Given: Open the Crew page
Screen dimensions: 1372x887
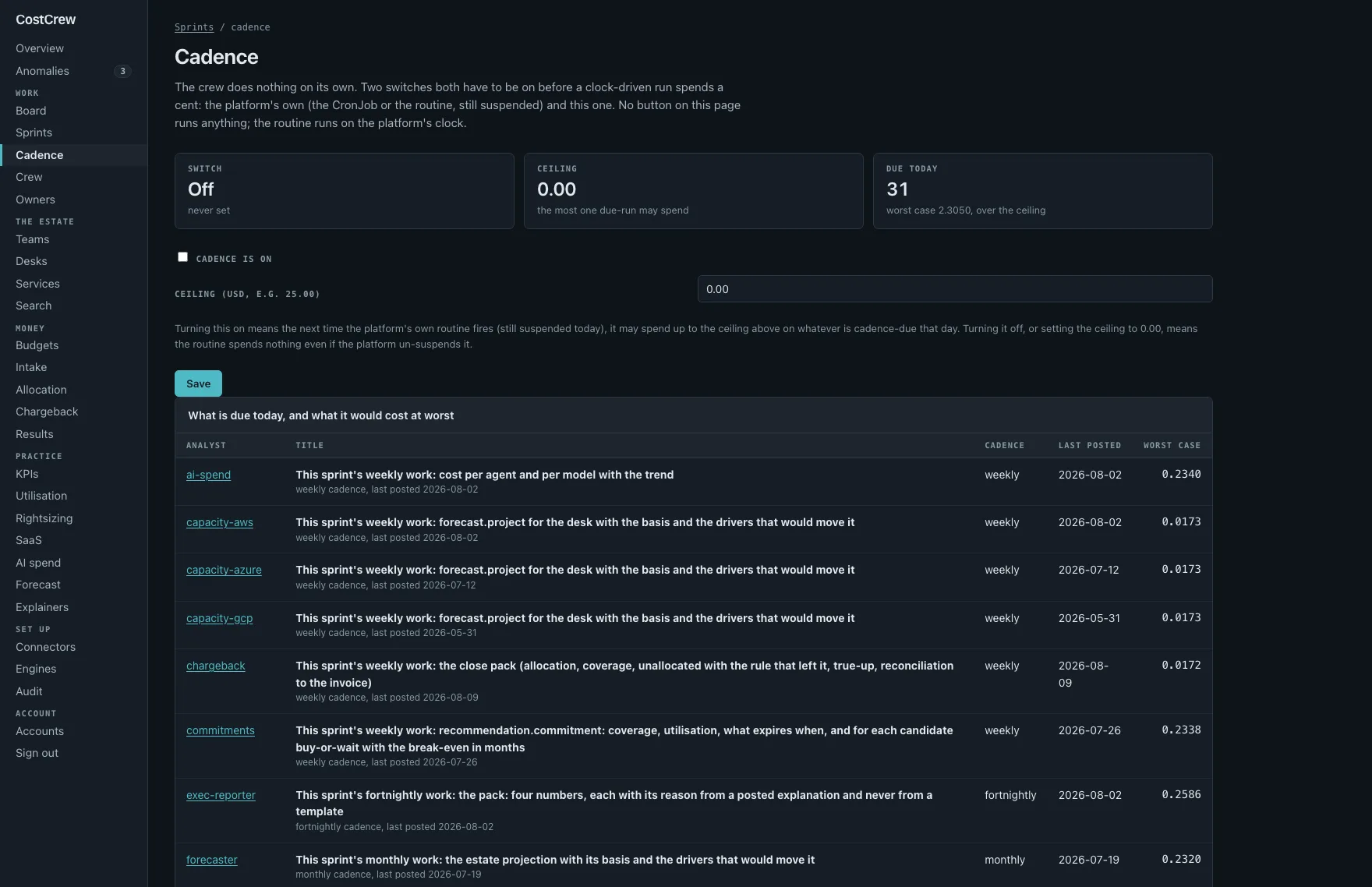Looking at the screenshot, I should (73, 177).
